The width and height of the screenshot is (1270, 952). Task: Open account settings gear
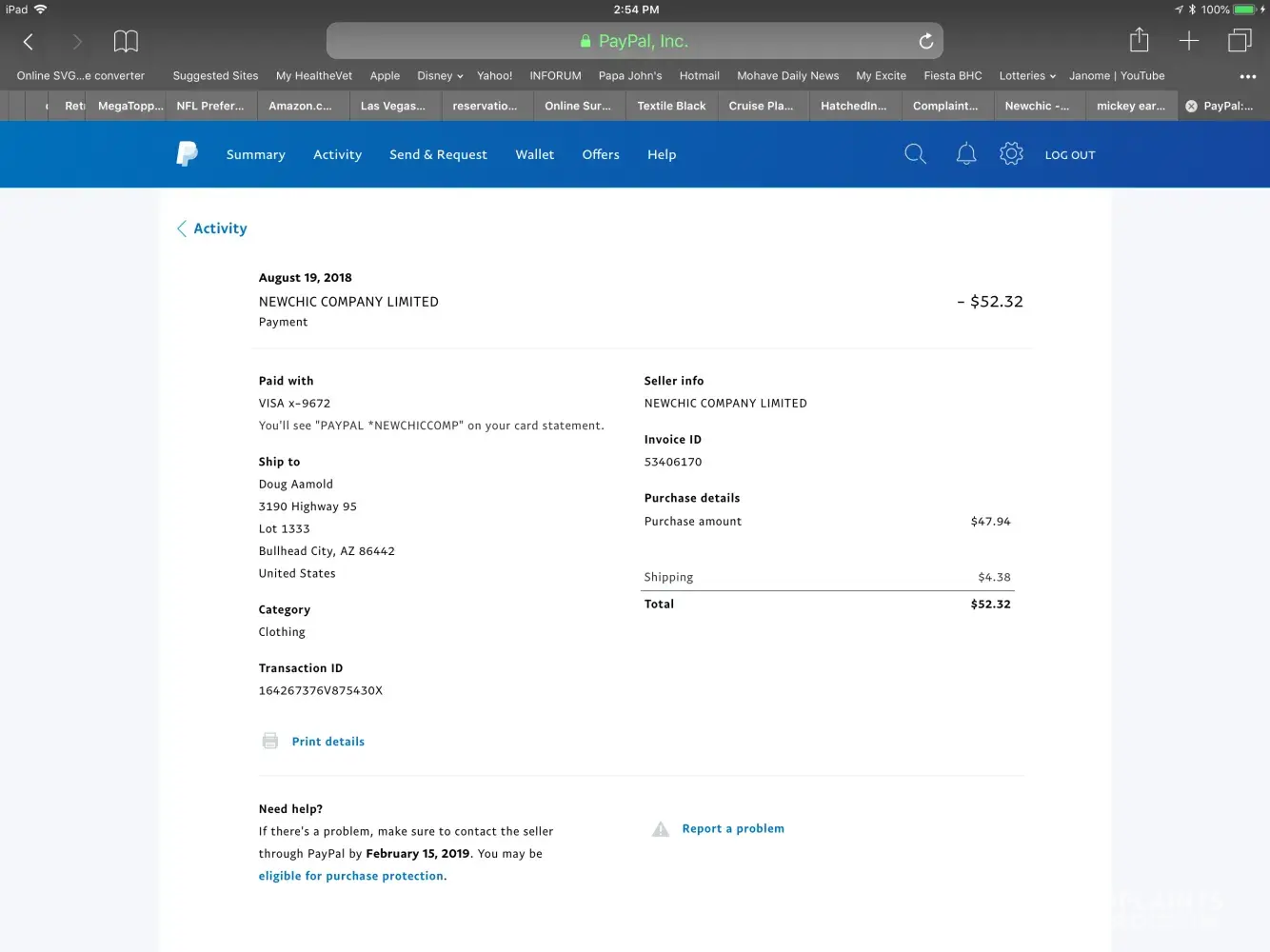click(x=1011, y=154)
